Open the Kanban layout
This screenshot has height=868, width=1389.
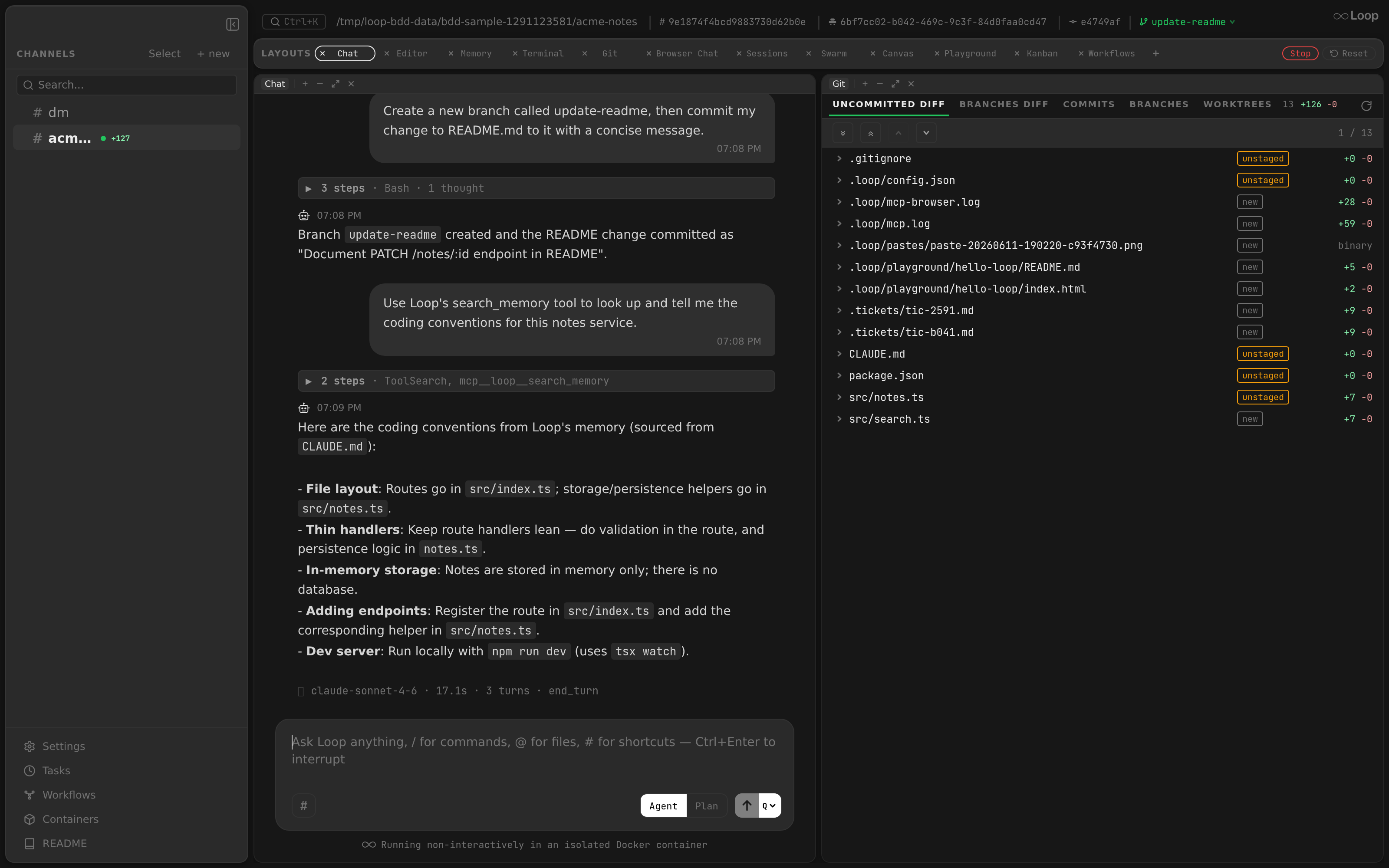pos(1042,53)
